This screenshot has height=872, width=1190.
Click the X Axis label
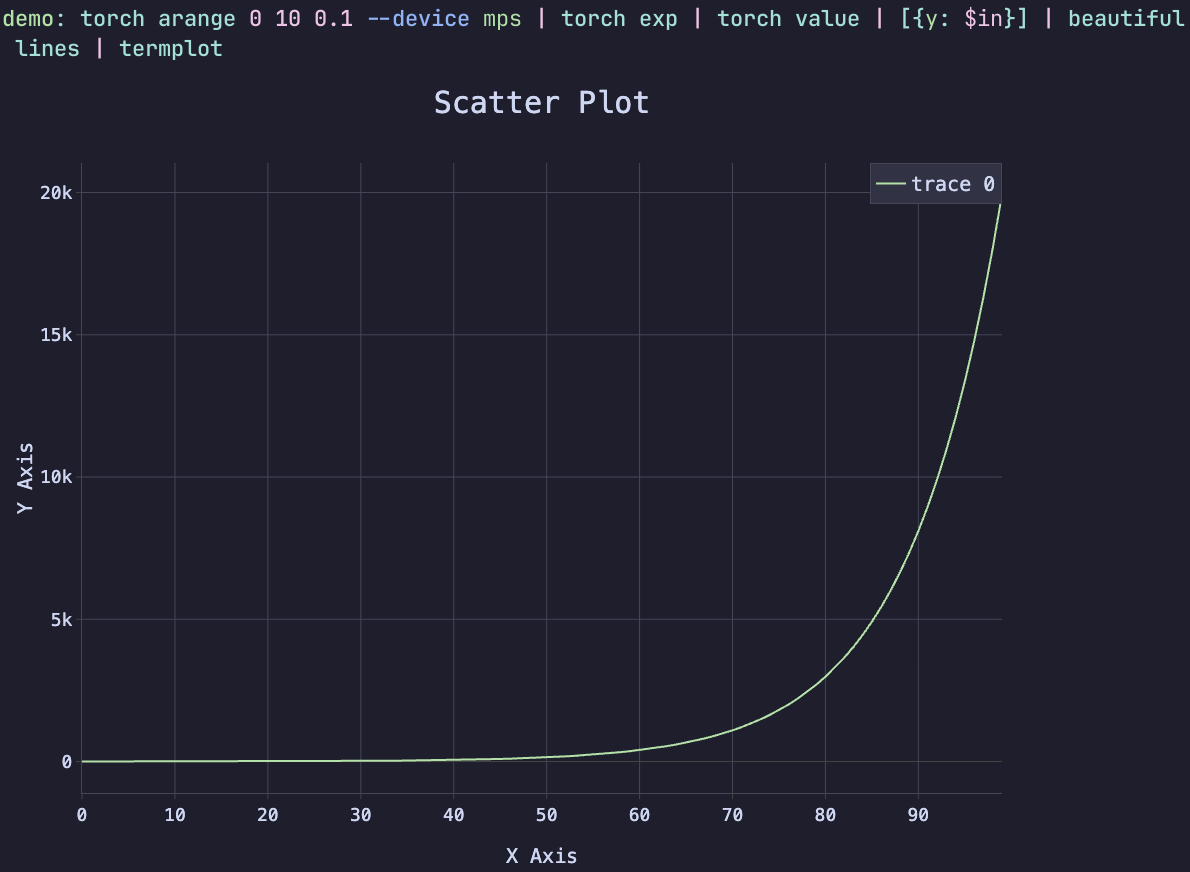pyautogui.click(x=542, y=856)
